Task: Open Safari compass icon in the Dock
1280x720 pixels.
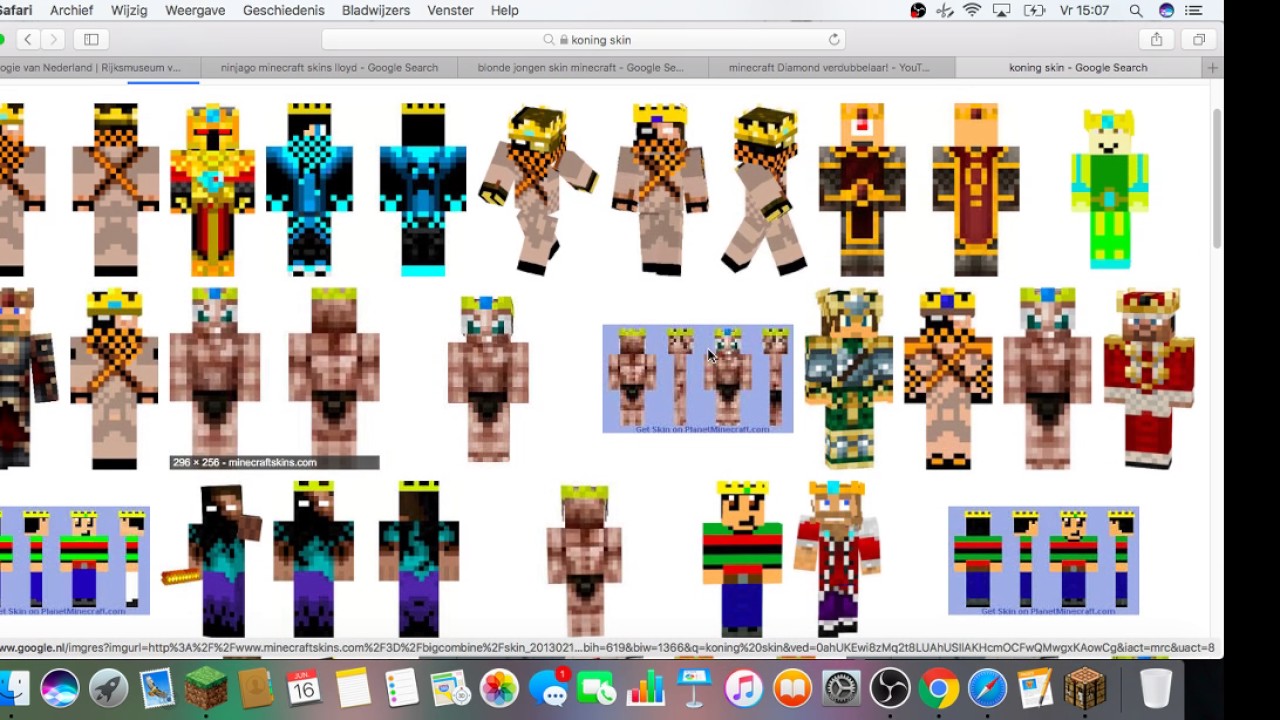Action: click(987, 688)
